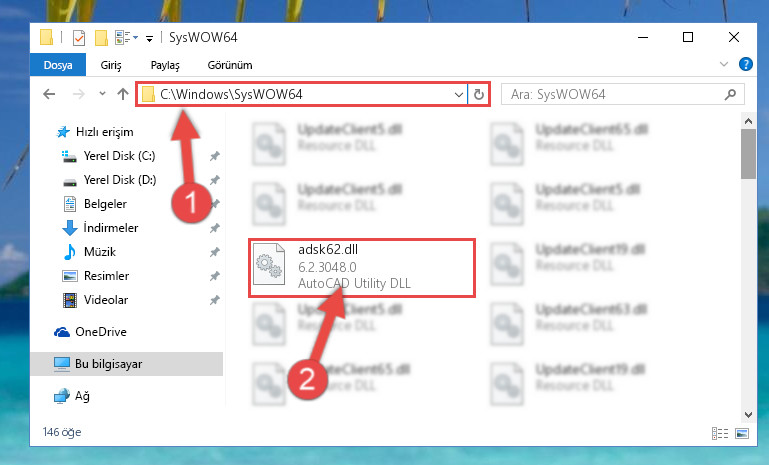769x465 pixels.
Task: Click the New folder quick access icon
Action: pyautogui.click(x=101, y=38)
